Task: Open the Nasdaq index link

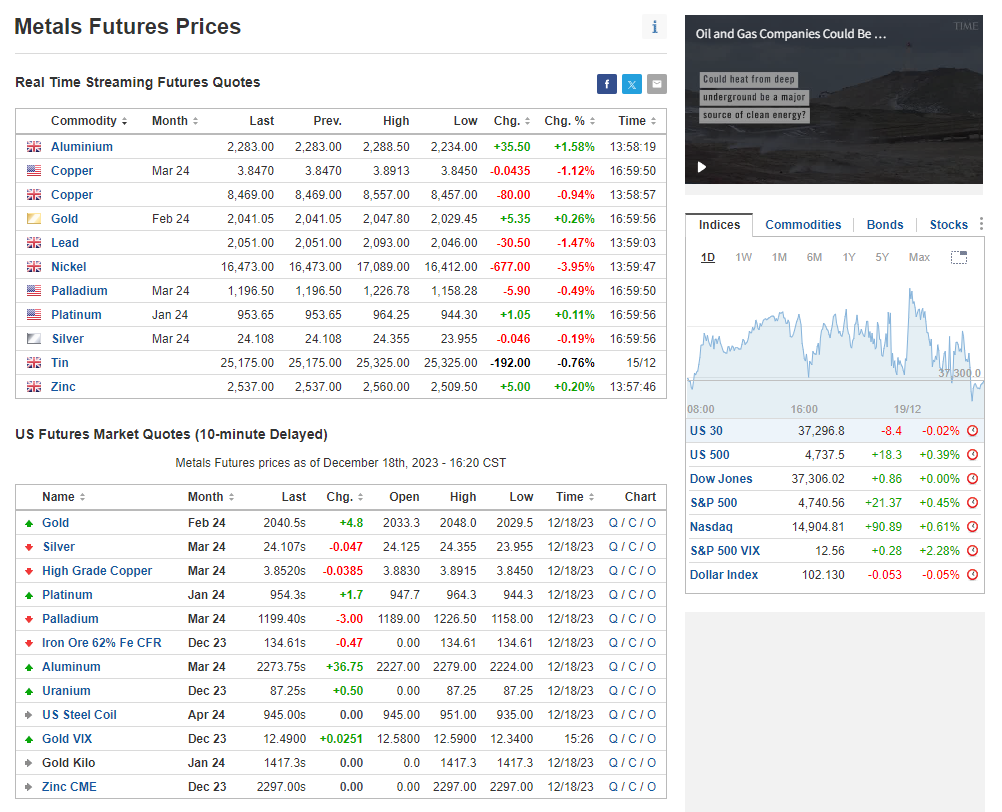Action: 711,527
